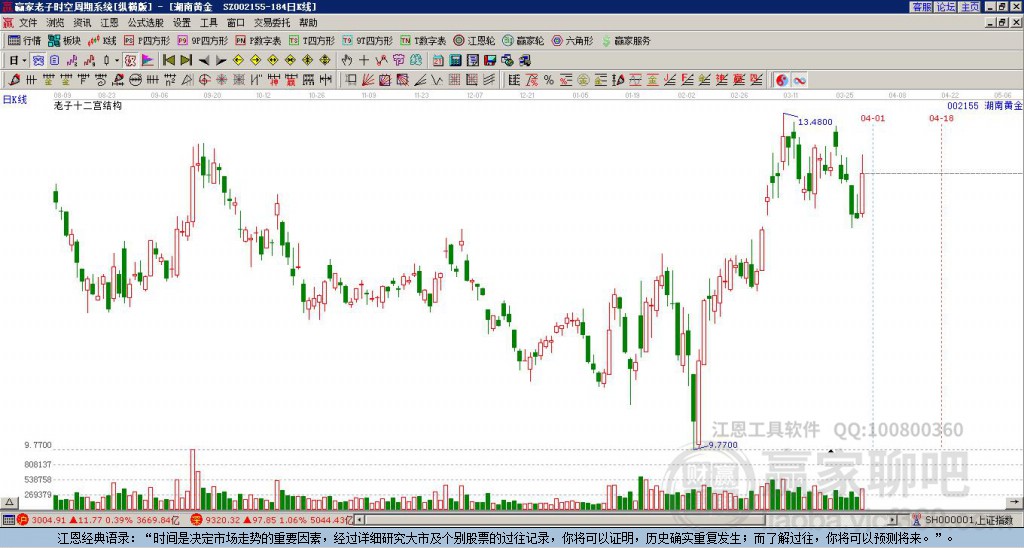Open the 工具 menu
This screenshot has width=1024, height=548.
tap(208, 23)
